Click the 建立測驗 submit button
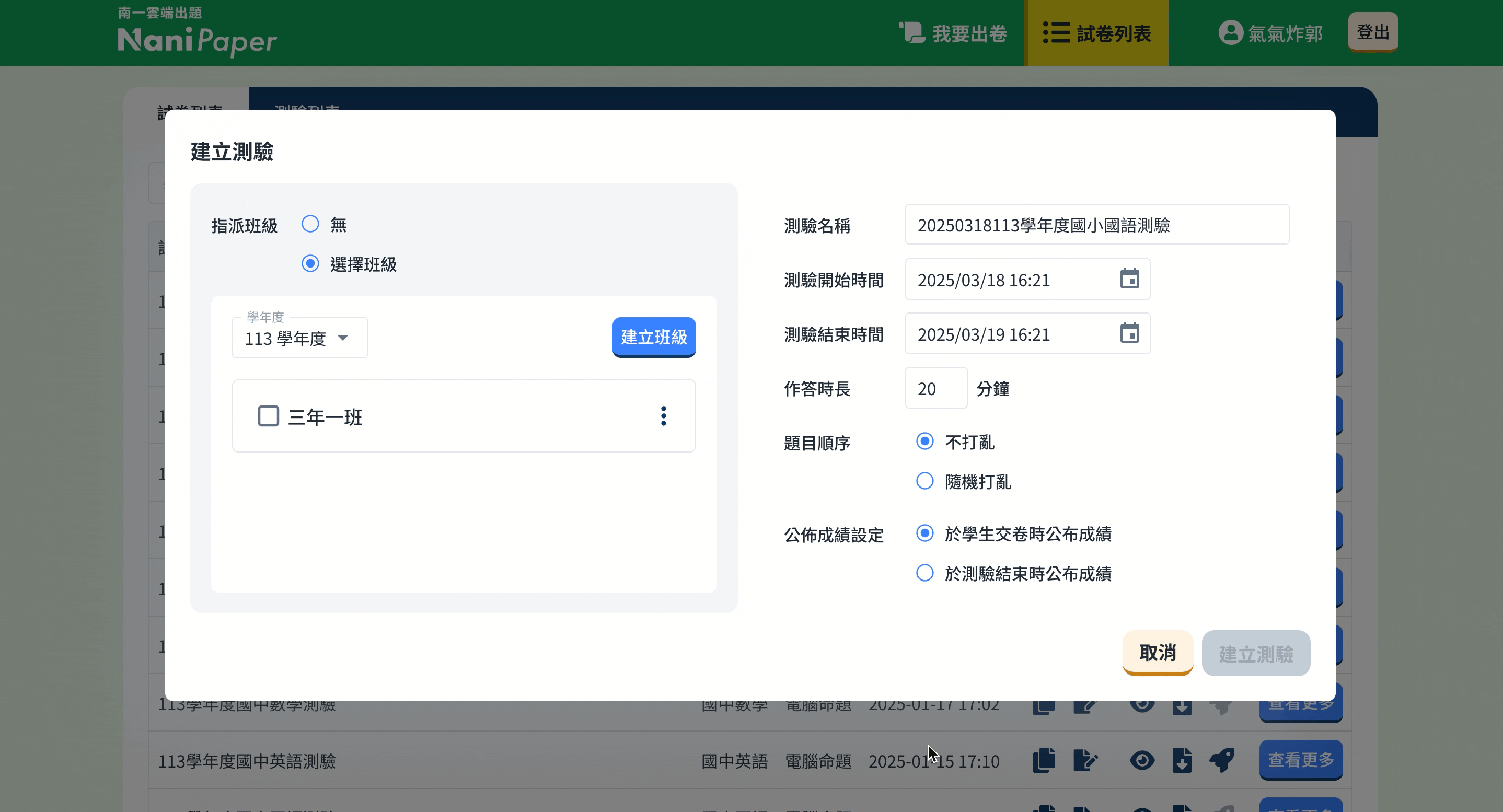 click(1256, 653)
